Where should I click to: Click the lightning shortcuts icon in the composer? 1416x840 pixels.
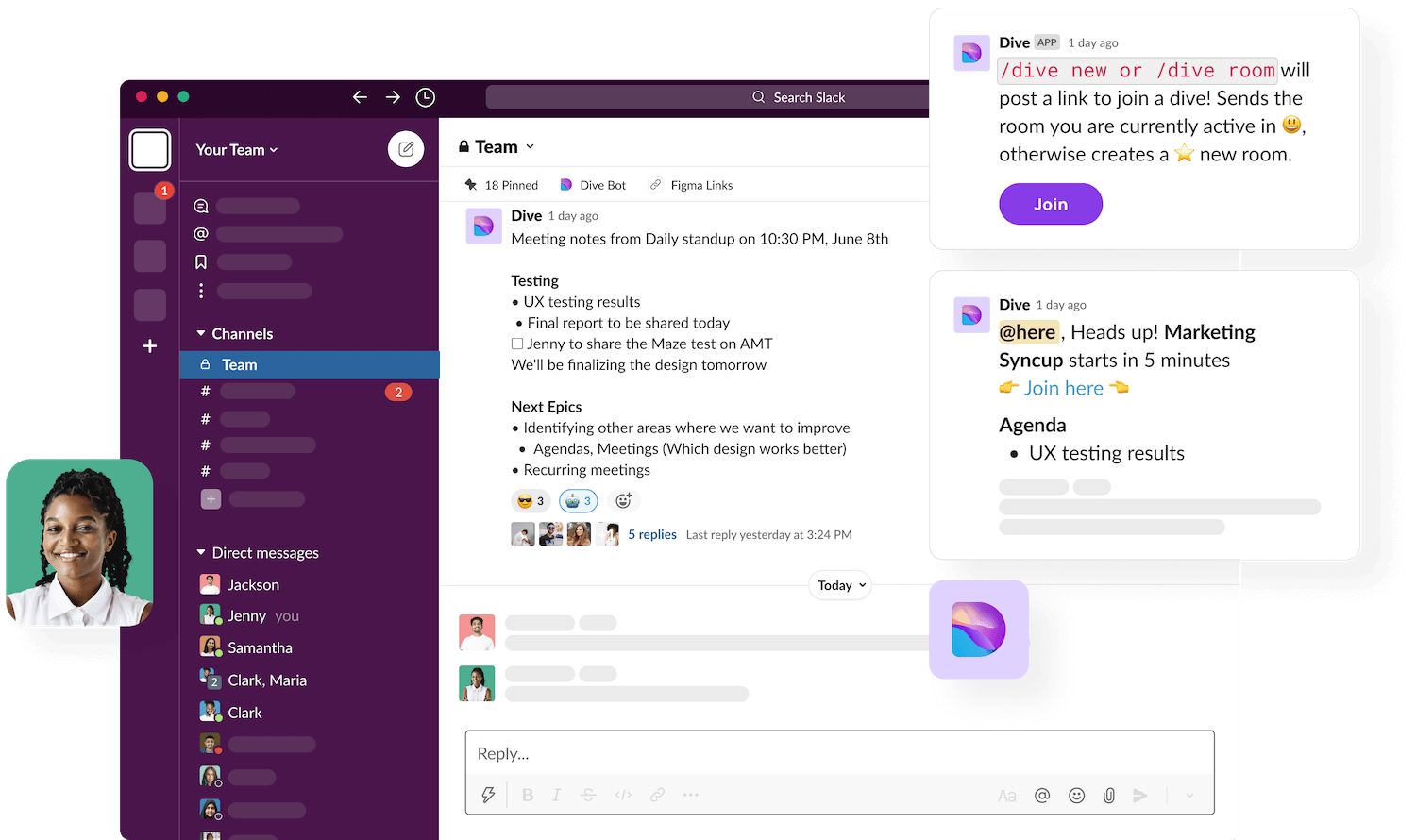pyautogui.click(x=488, y=795)
